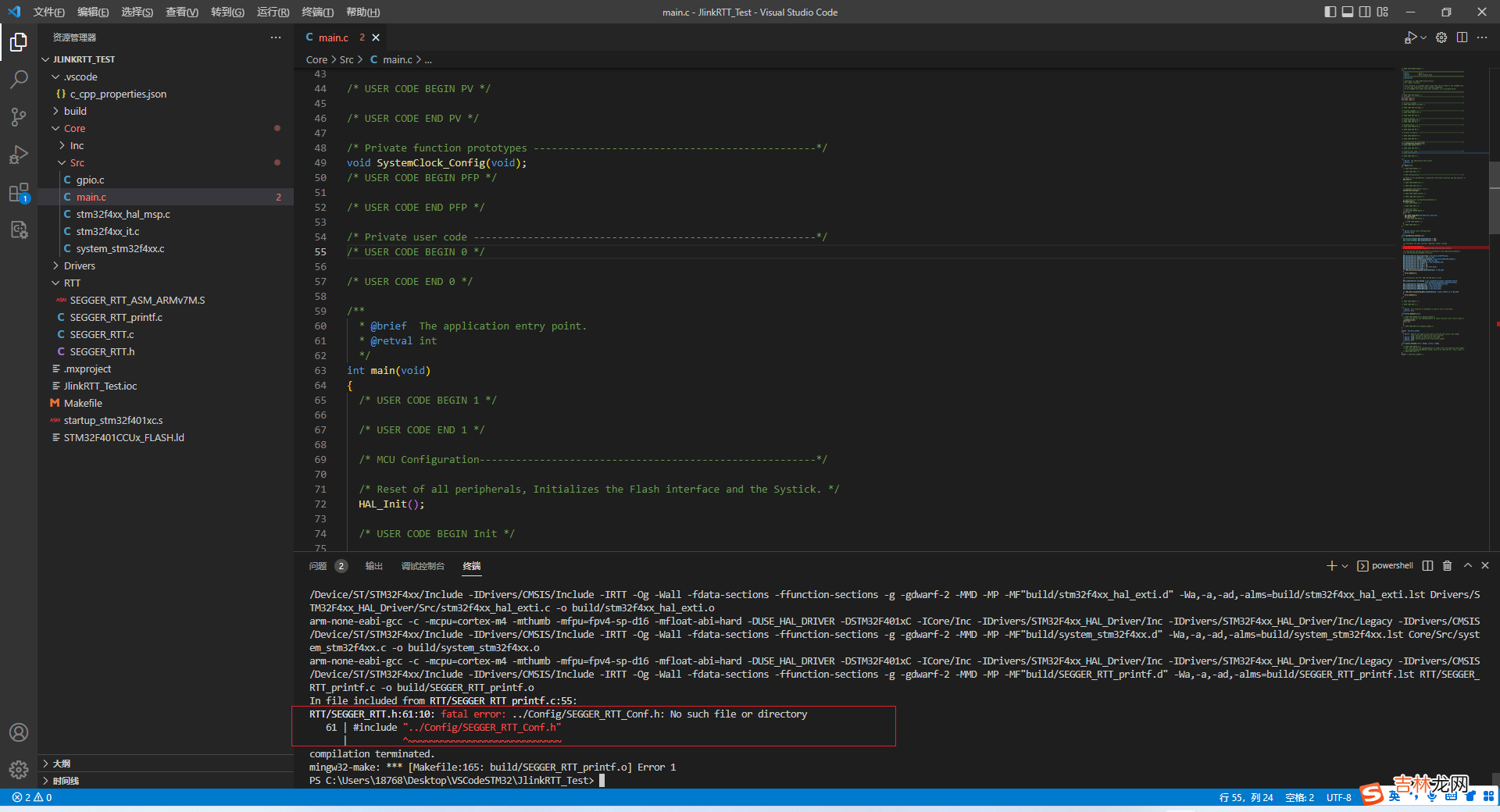Click the Run code play button
The height and width of the screenshot is (812, 1500).
[1410, 37]
